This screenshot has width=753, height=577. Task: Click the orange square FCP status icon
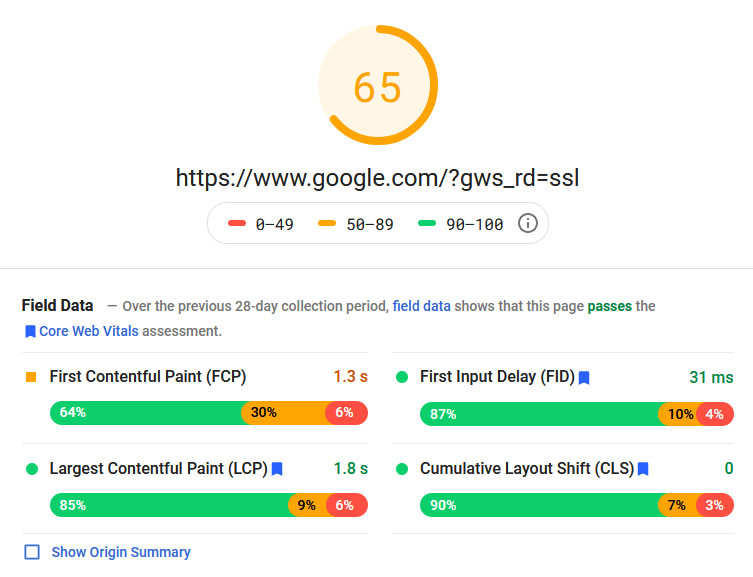coord(31,377)
